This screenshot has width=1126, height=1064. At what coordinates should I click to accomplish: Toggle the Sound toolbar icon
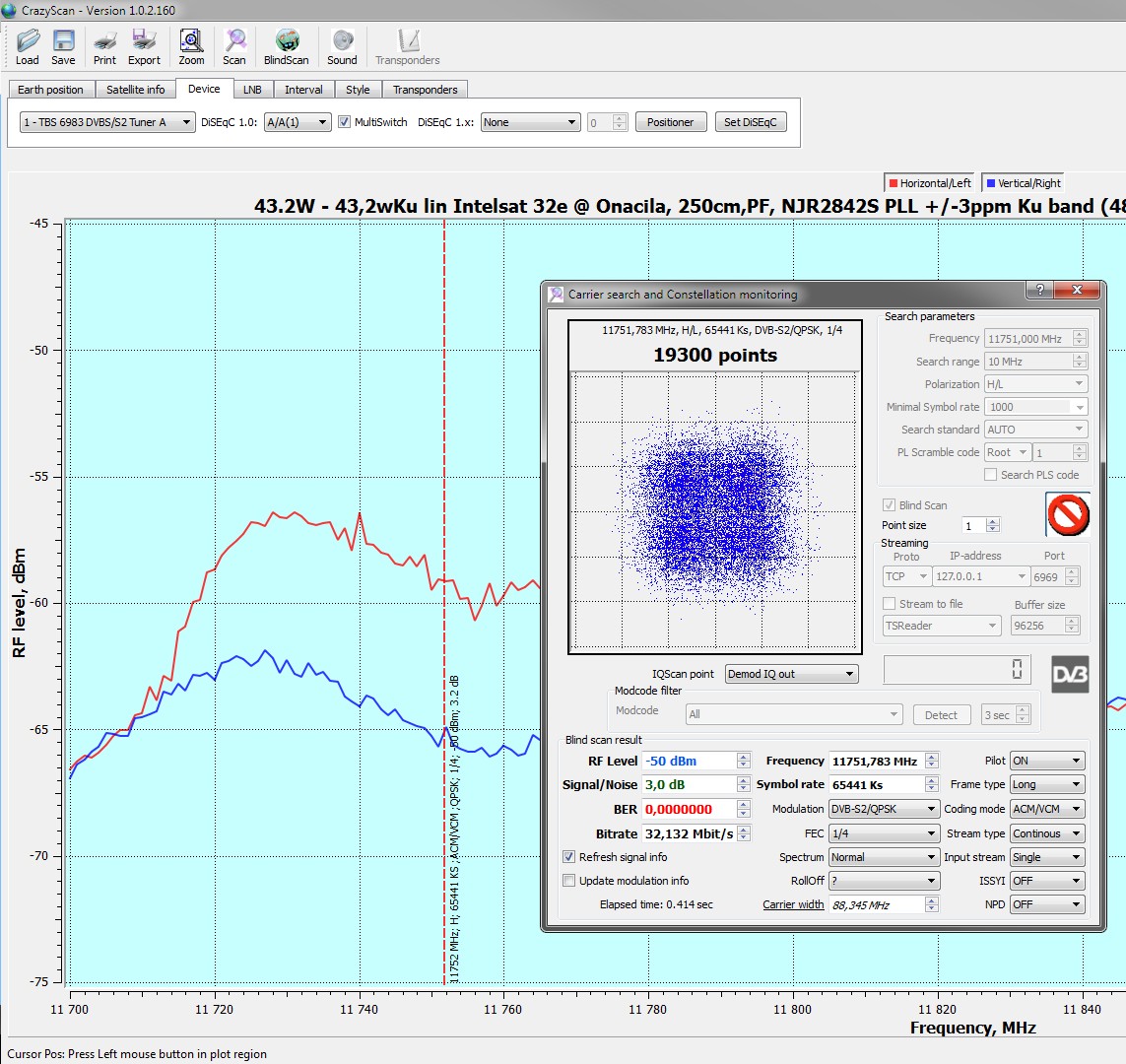coord(342,47)
